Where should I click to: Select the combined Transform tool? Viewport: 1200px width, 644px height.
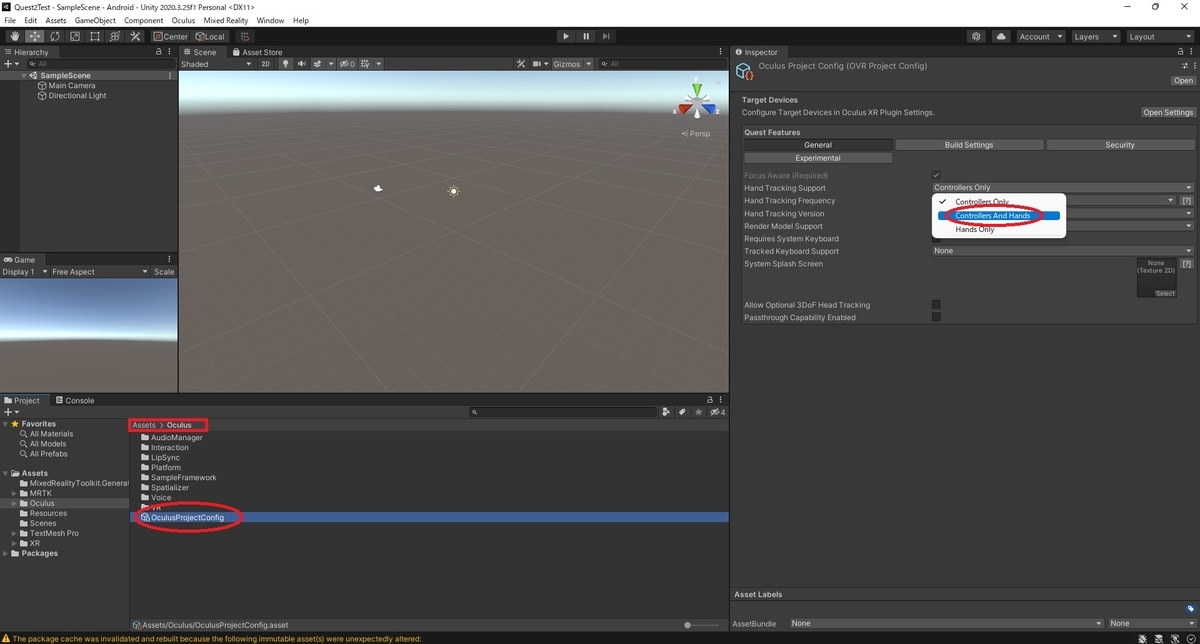click(x=114, y=36)
